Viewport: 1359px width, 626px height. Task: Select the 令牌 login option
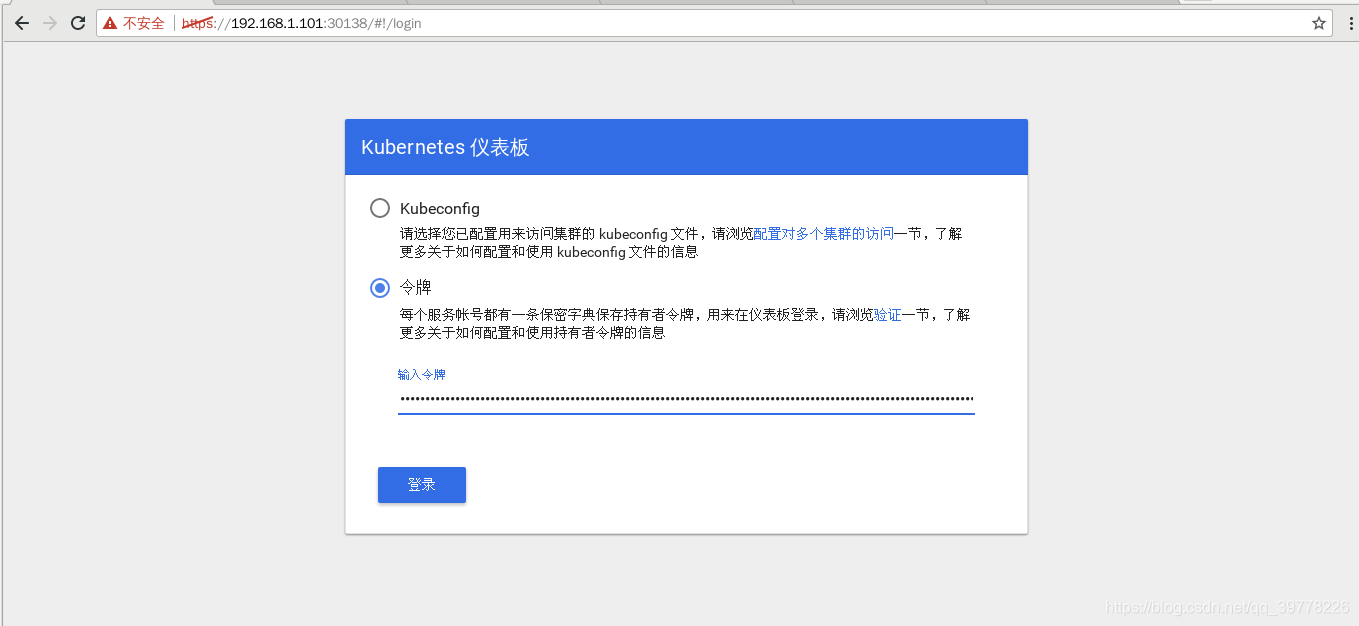click(x=380, y=287)
